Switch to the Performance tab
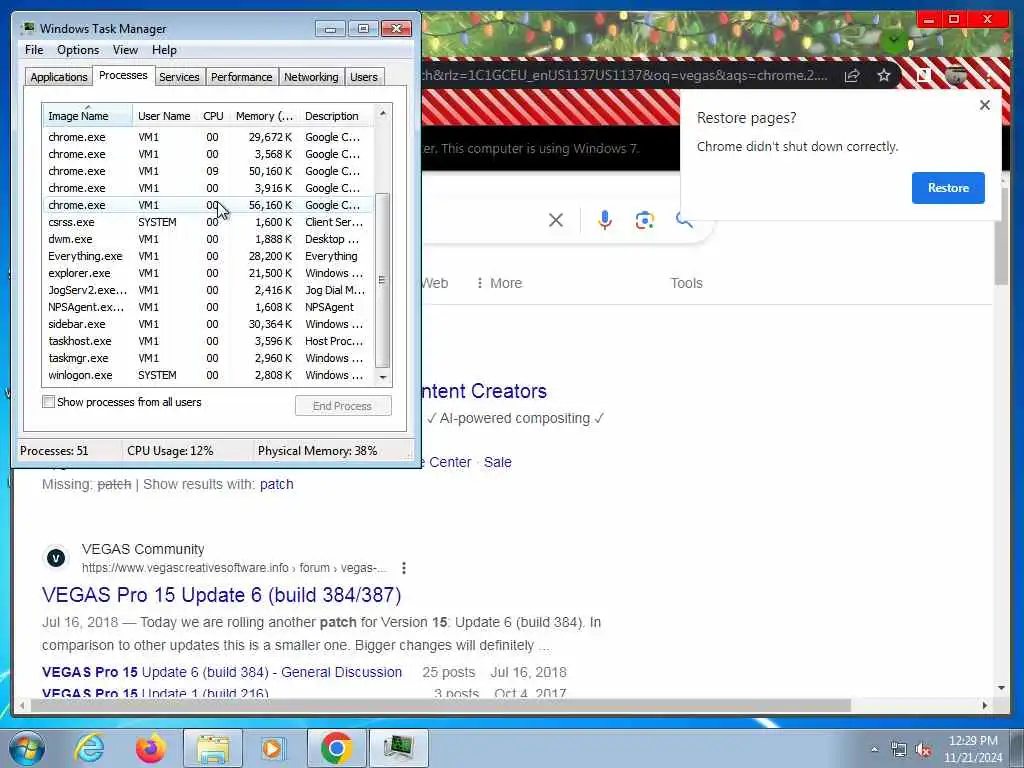Image resolution: width=1024 pixels, height=768 pixels. pos(242,77)
